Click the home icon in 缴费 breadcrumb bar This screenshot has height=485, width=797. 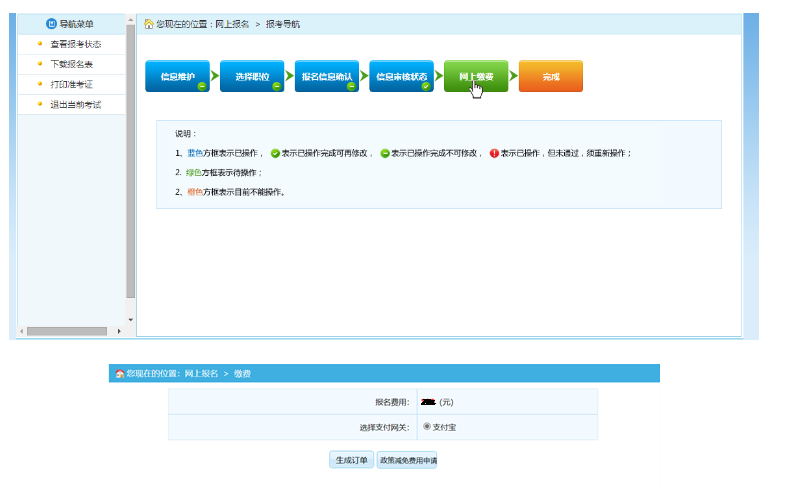(120, 374)
